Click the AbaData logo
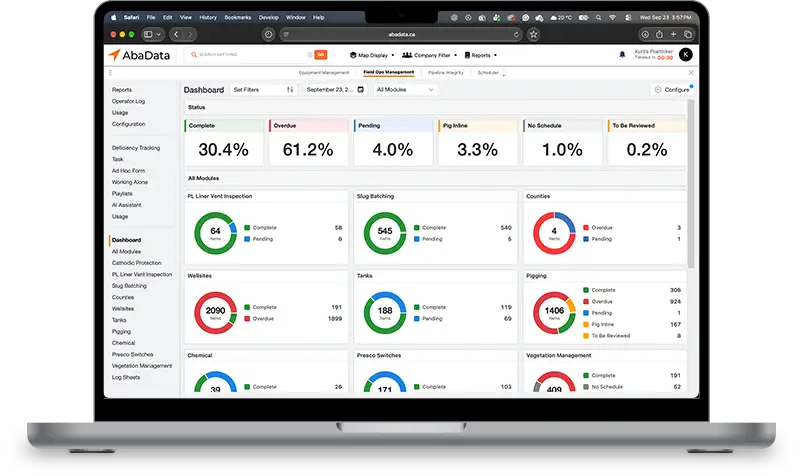 pos(139,55)
